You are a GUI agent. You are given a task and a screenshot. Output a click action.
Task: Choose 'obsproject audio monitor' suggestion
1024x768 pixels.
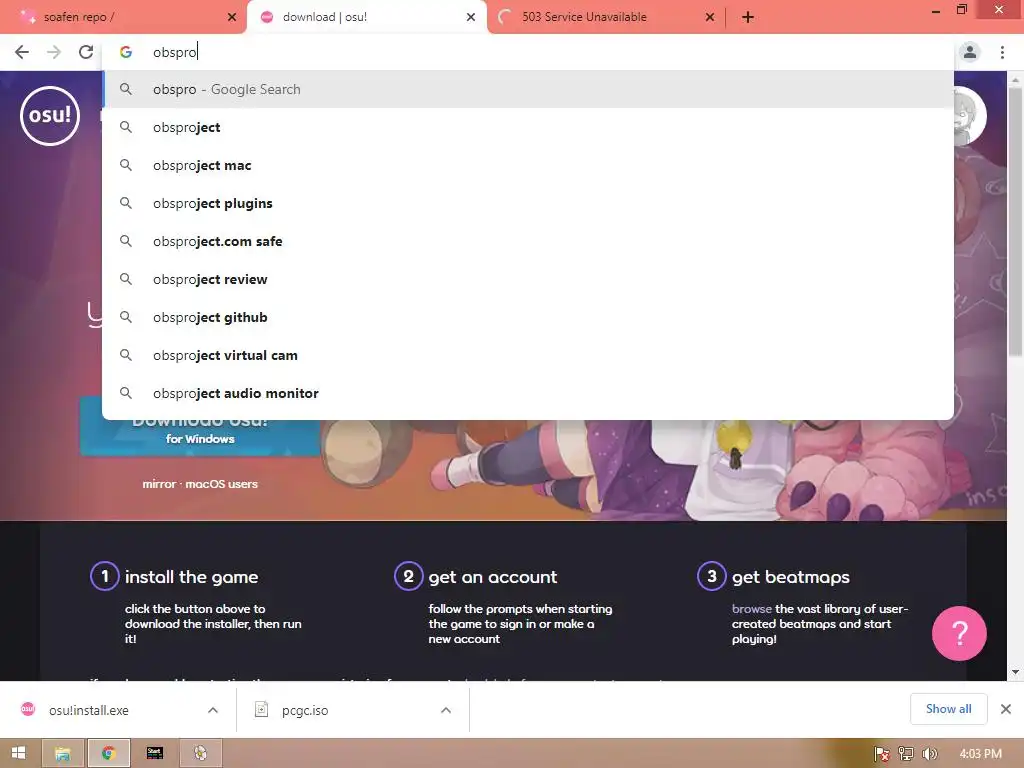528,392
